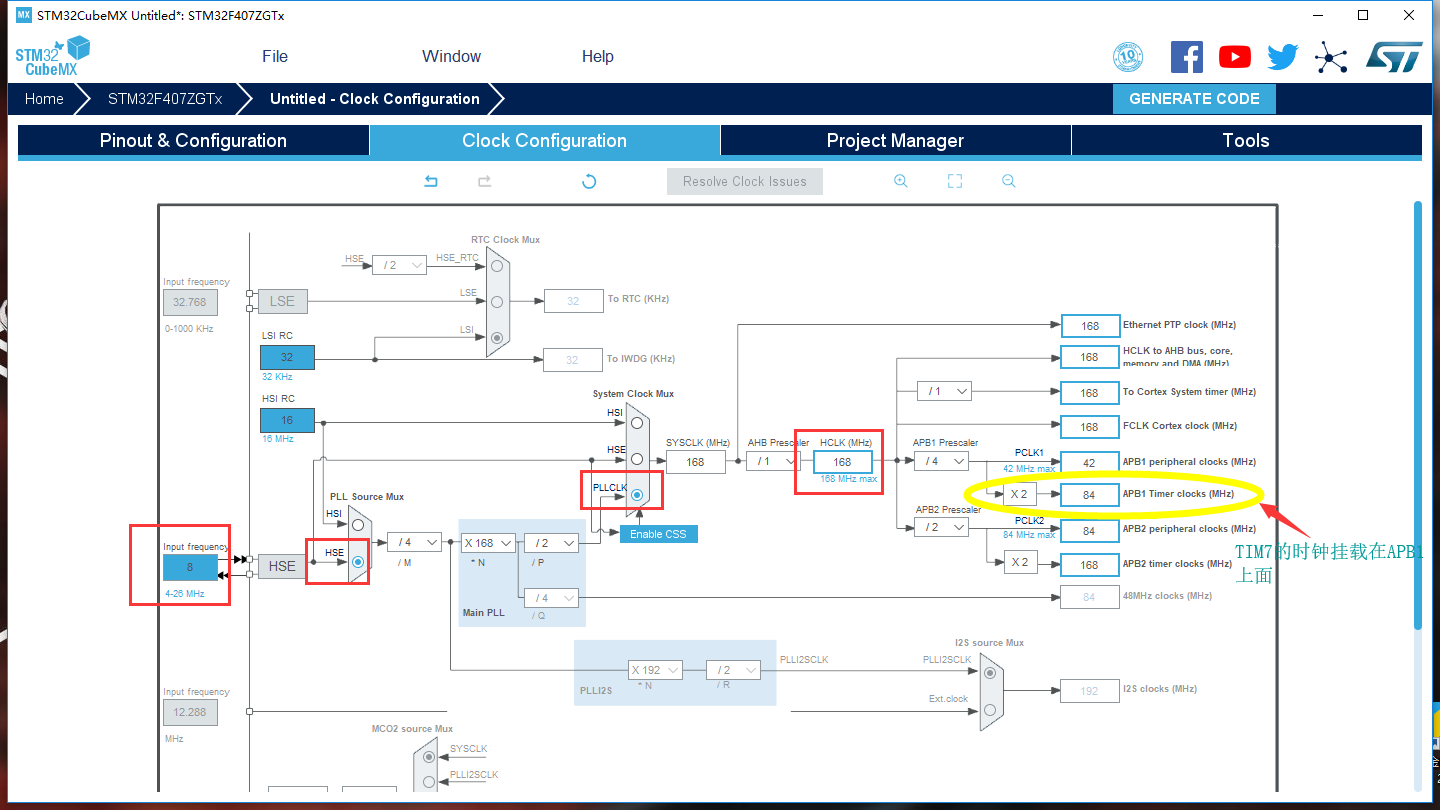Open the PLL /Q divider dropdown
The width and height of the screenshot is (1440, 810).
click(x=552, y=598)
